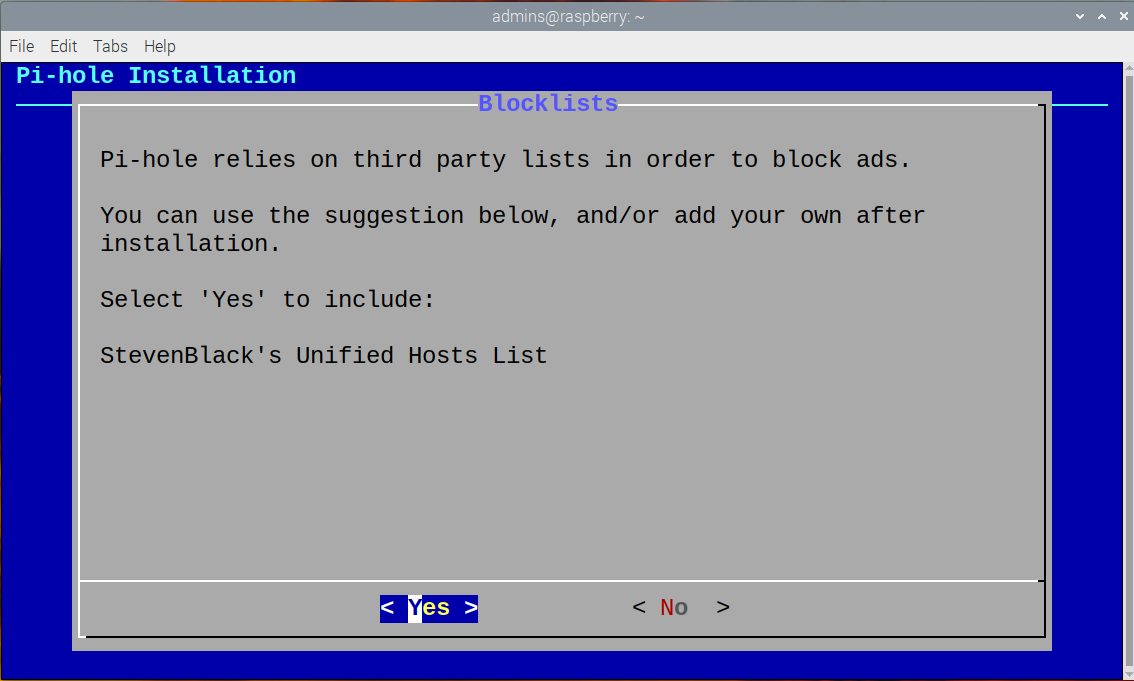1134x681 pixels.
Task: Close the terminal window
Action: (x=1124, y=16)
